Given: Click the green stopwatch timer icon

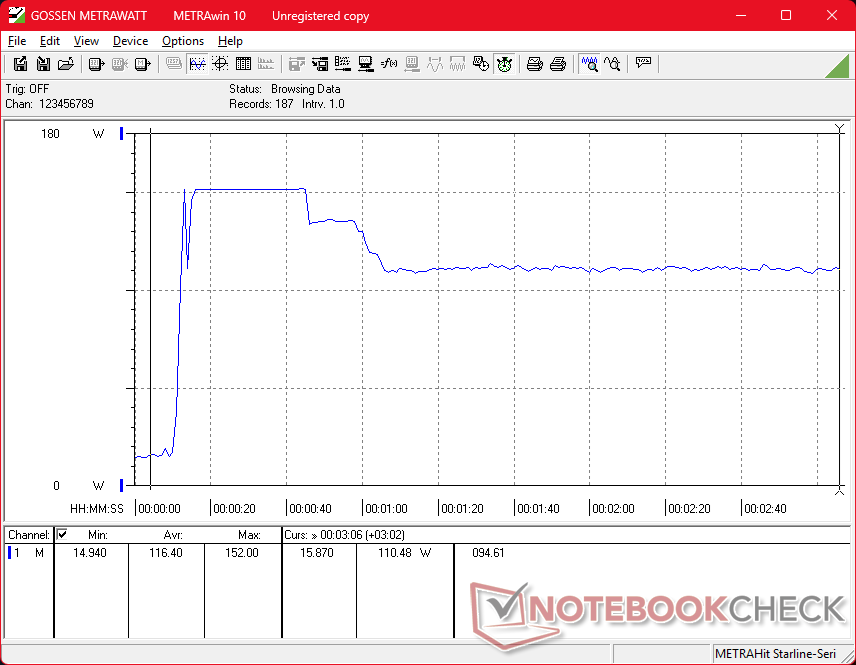Looking at the screenshot, I should 505,64.
